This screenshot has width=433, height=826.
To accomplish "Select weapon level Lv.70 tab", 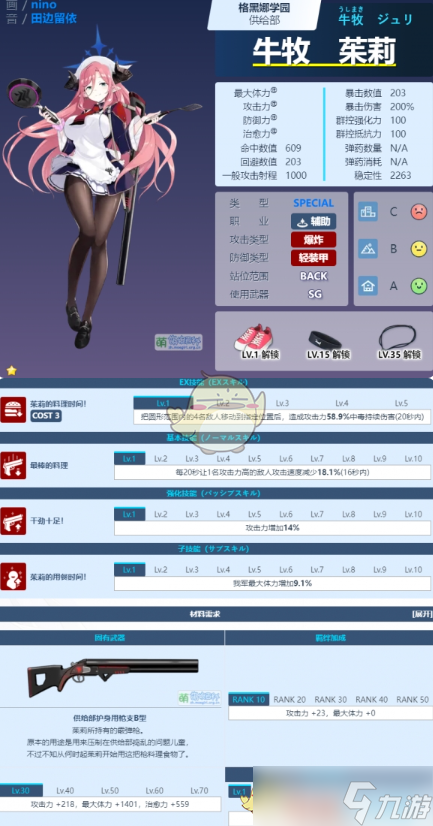I will tap(199, 791).
